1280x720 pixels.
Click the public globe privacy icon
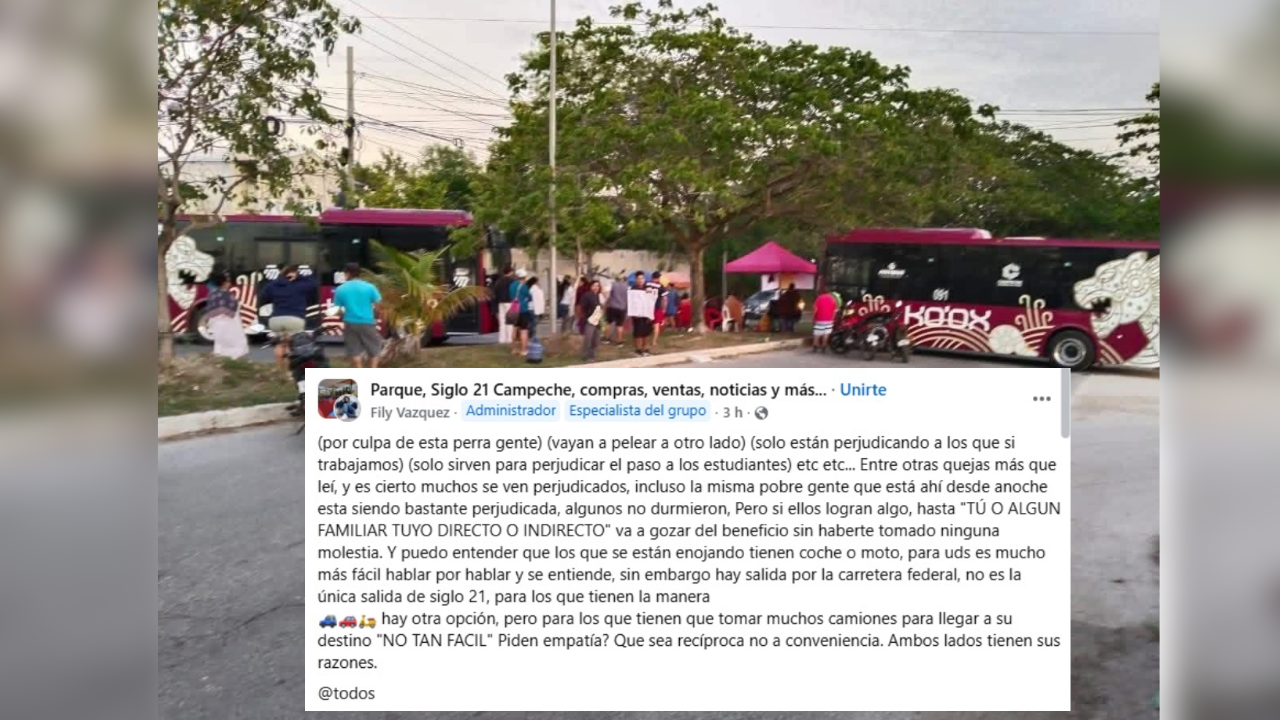point(762,413)
